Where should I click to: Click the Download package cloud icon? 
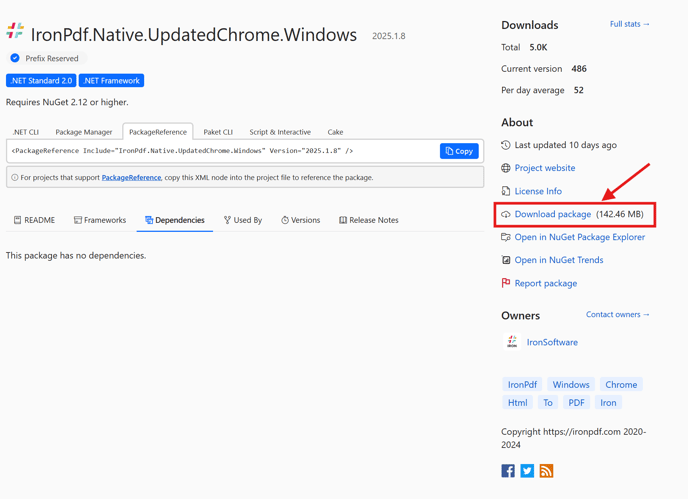tap(505, 214)
